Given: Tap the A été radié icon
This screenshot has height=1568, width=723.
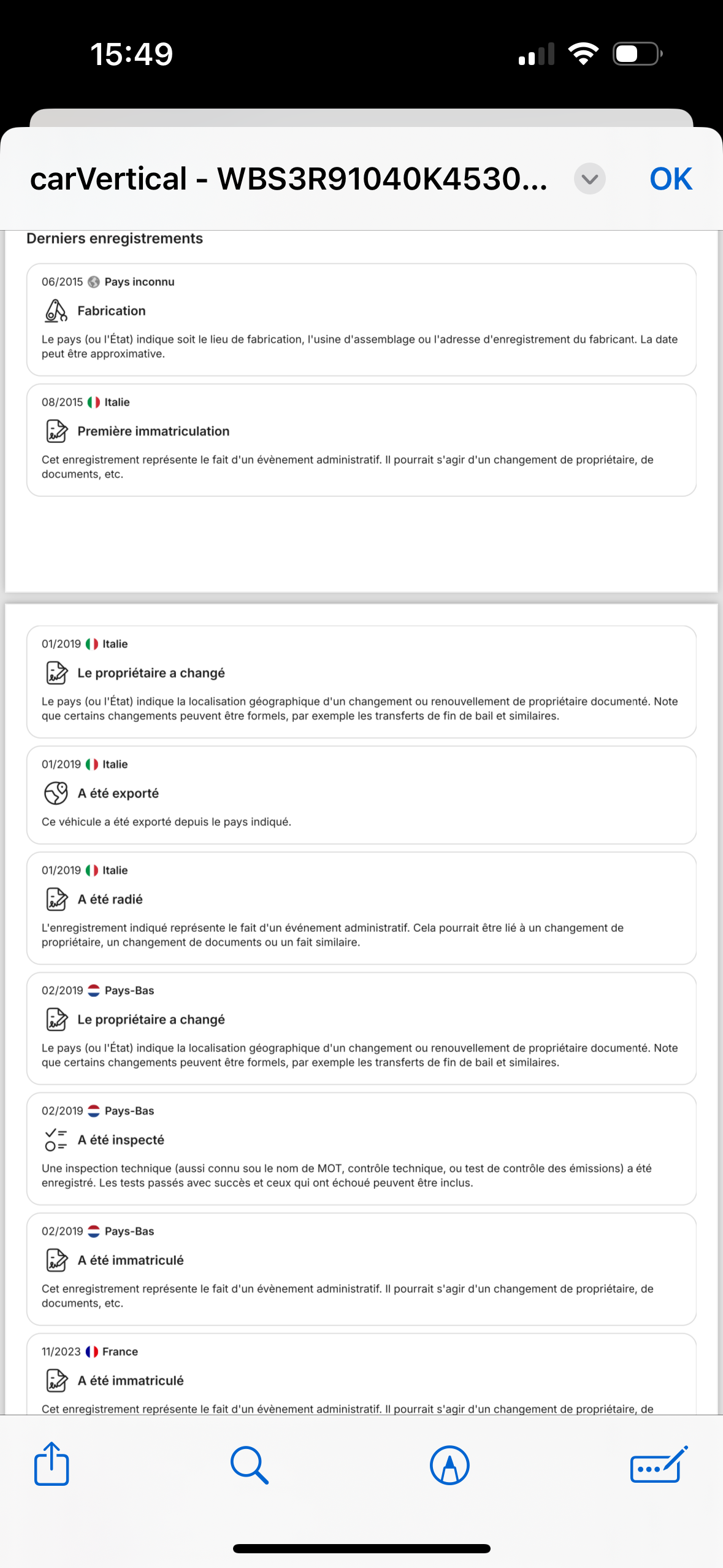Looking at the screenshot, I should [56, 899].
